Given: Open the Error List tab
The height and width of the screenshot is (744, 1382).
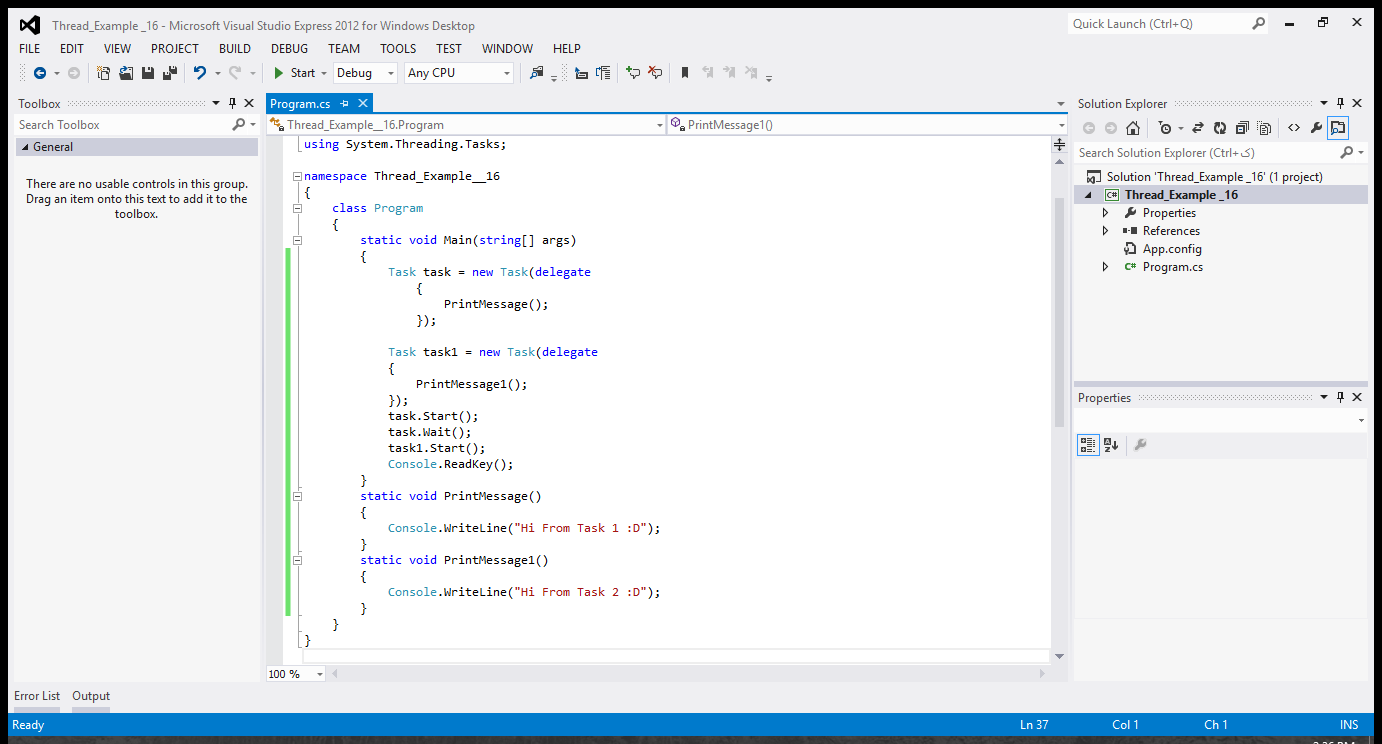Looking at the screenshot, I should pyautogui.click(x=37, y=696).
